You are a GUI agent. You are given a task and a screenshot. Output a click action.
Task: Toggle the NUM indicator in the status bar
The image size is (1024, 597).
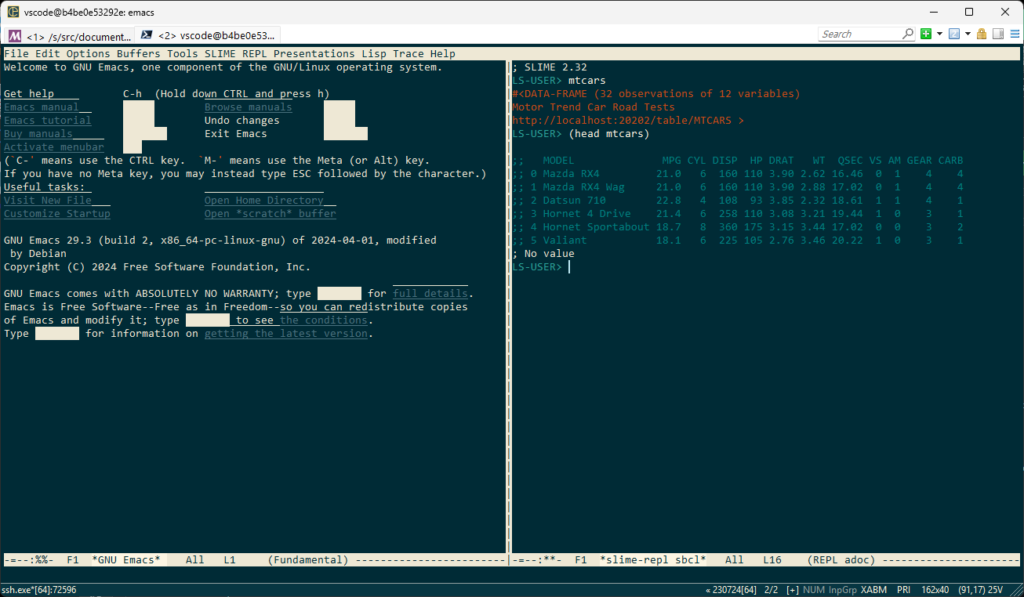tap(815, 590)
